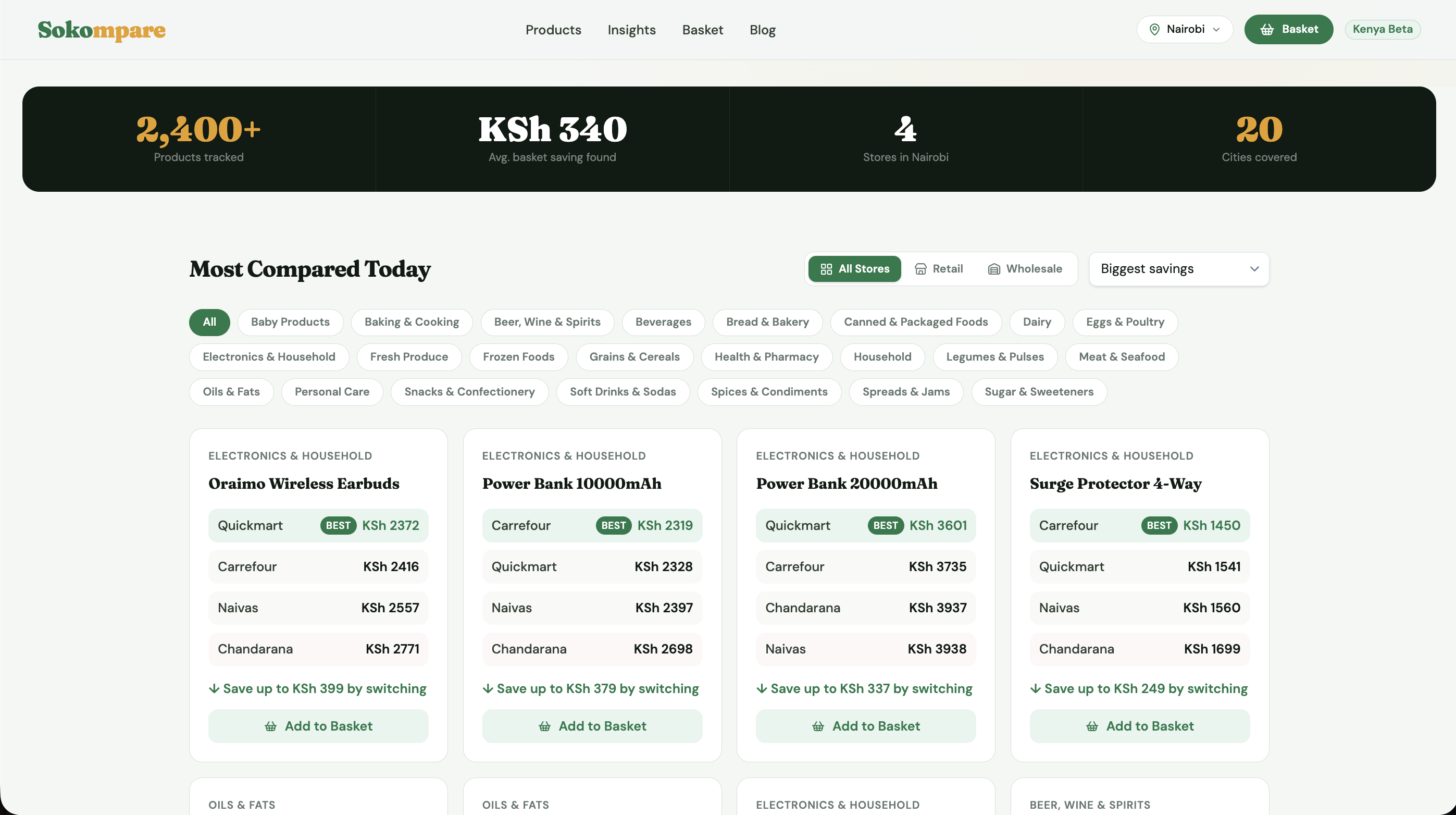Filter by Eggs & Poultry category
The width and height of the screenshot is (1456, 815).
1125,323
